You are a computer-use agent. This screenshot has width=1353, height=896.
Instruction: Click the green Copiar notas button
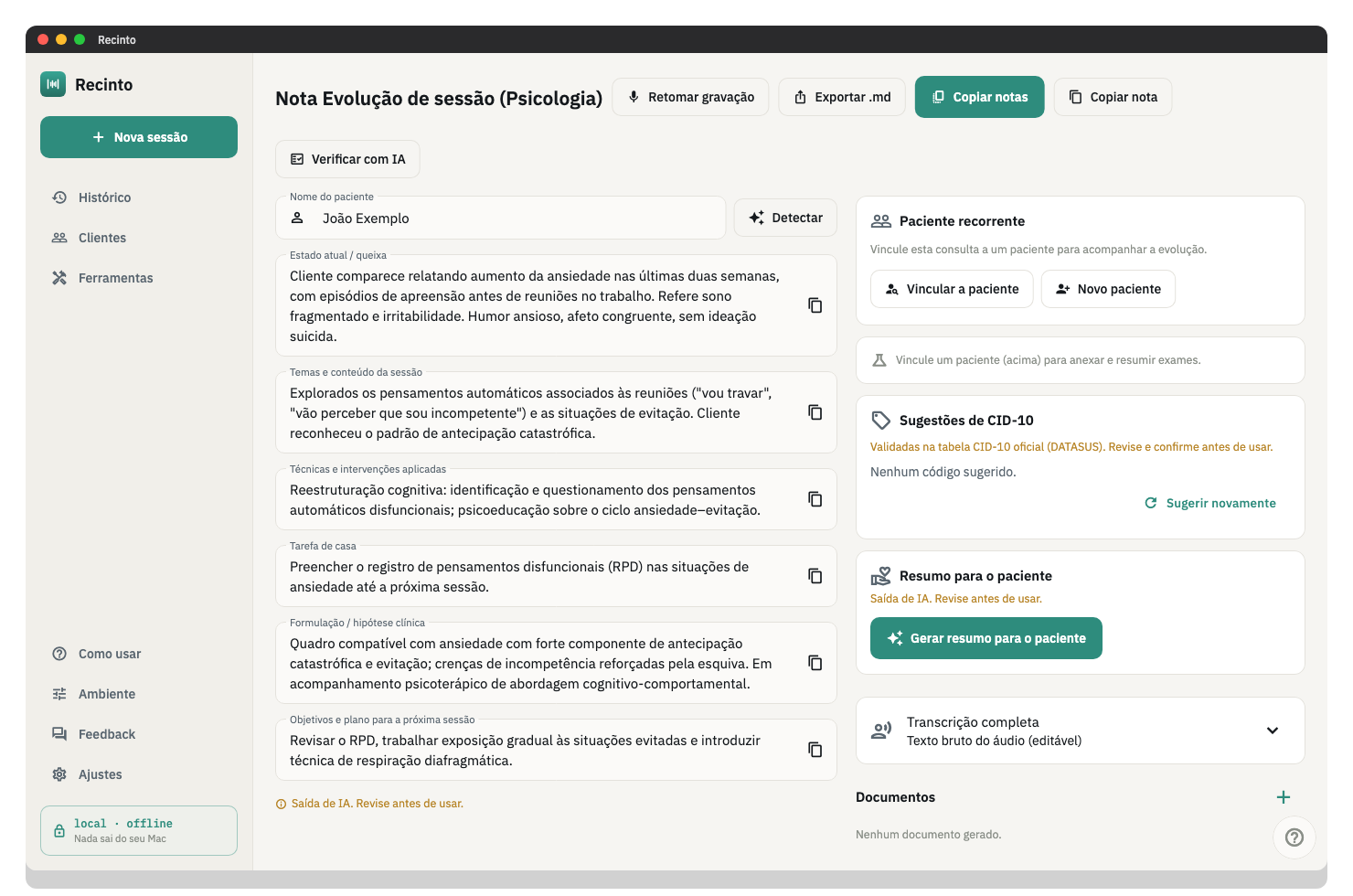[x=979, y=97]
